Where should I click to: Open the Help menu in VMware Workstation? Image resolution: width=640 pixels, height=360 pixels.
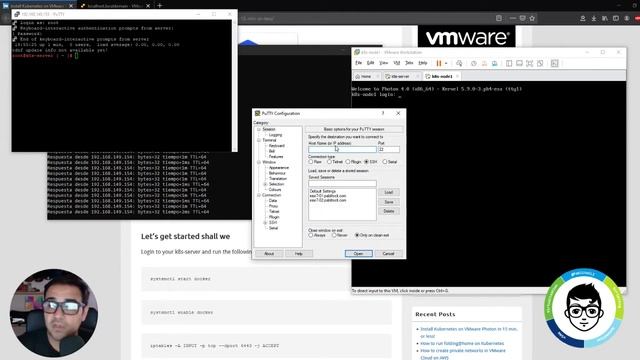pyautogui.click(x=423, y=63)
